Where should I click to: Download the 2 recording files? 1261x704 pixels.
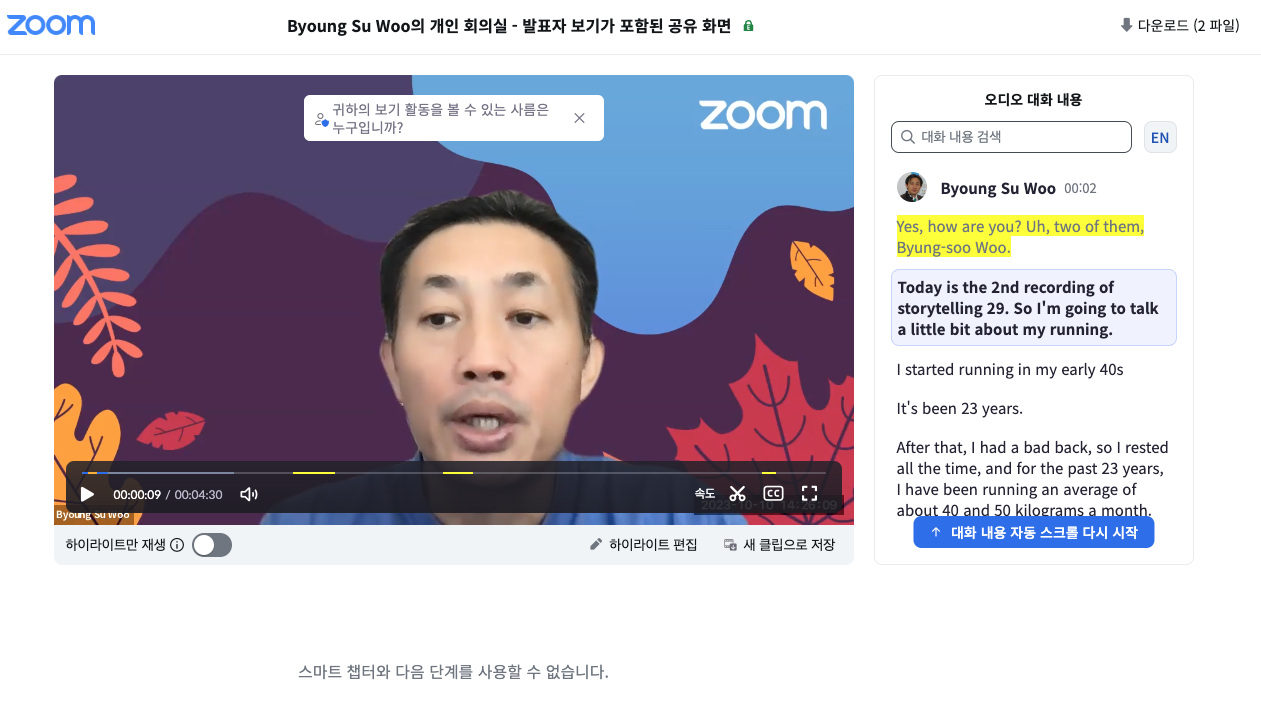(1179, 25)
